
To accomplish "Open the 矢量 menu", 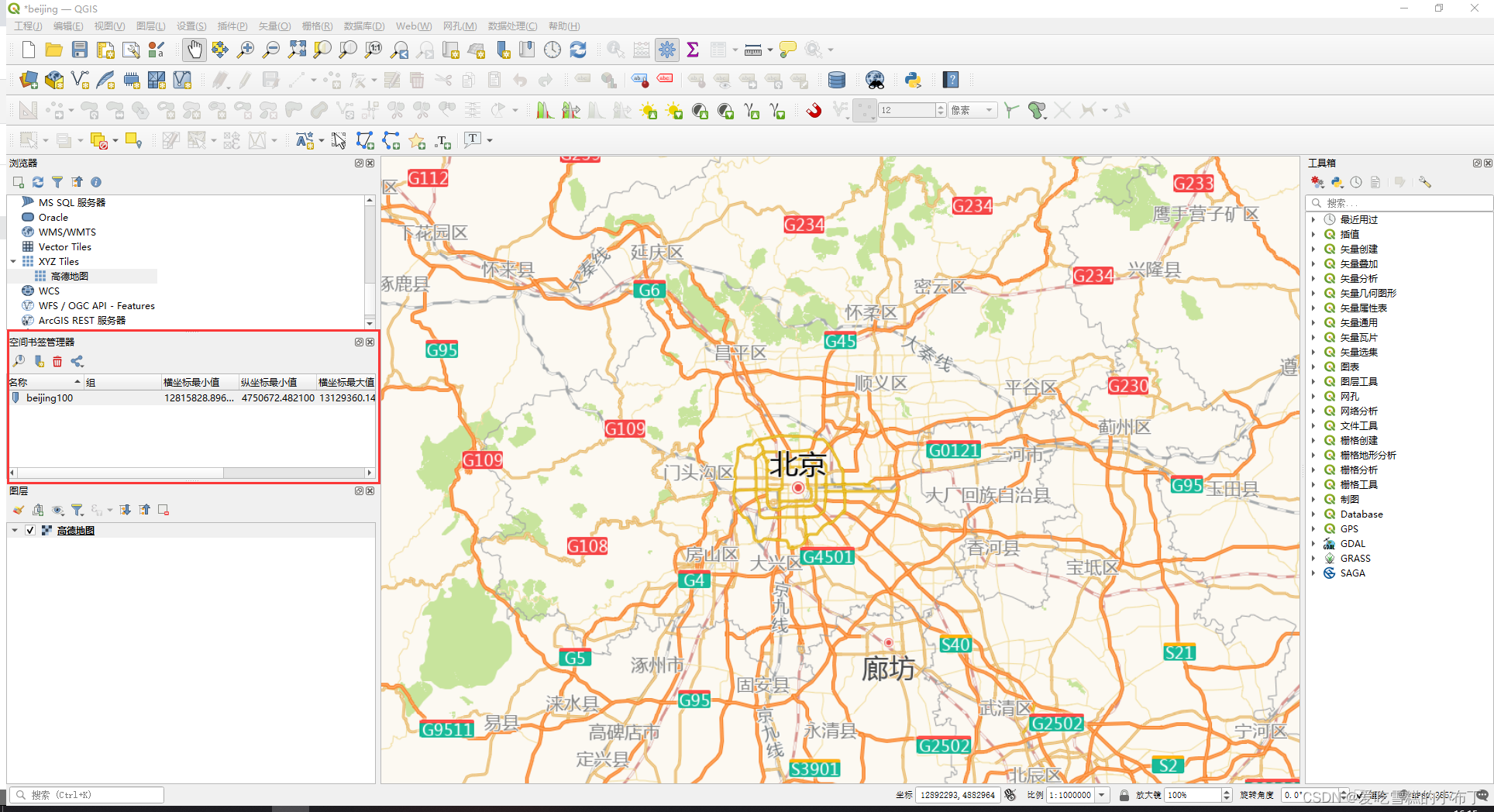I will tap(274, 26).
